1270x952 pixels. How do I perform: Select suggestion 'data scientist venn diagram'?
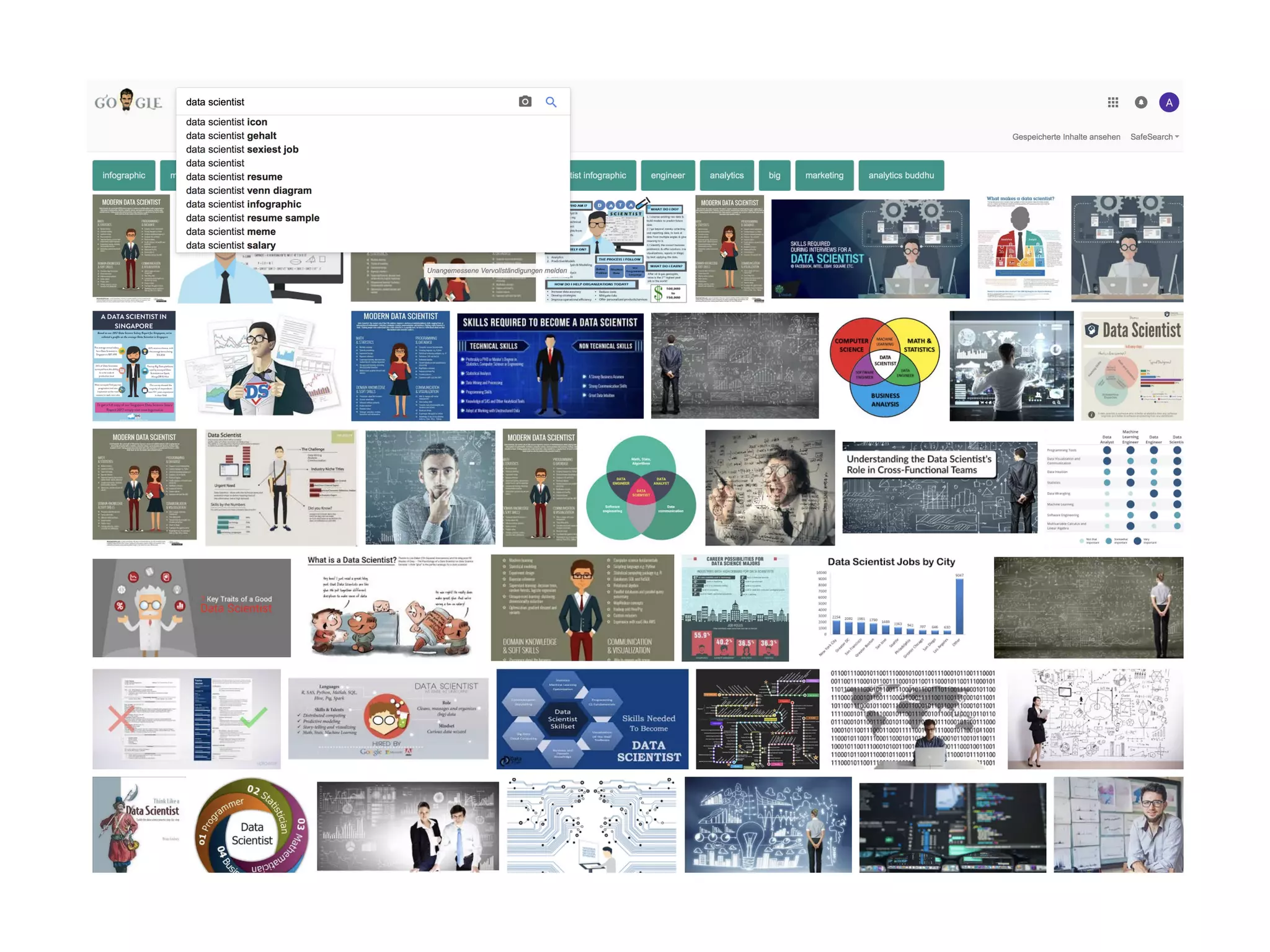click(249, 190)
